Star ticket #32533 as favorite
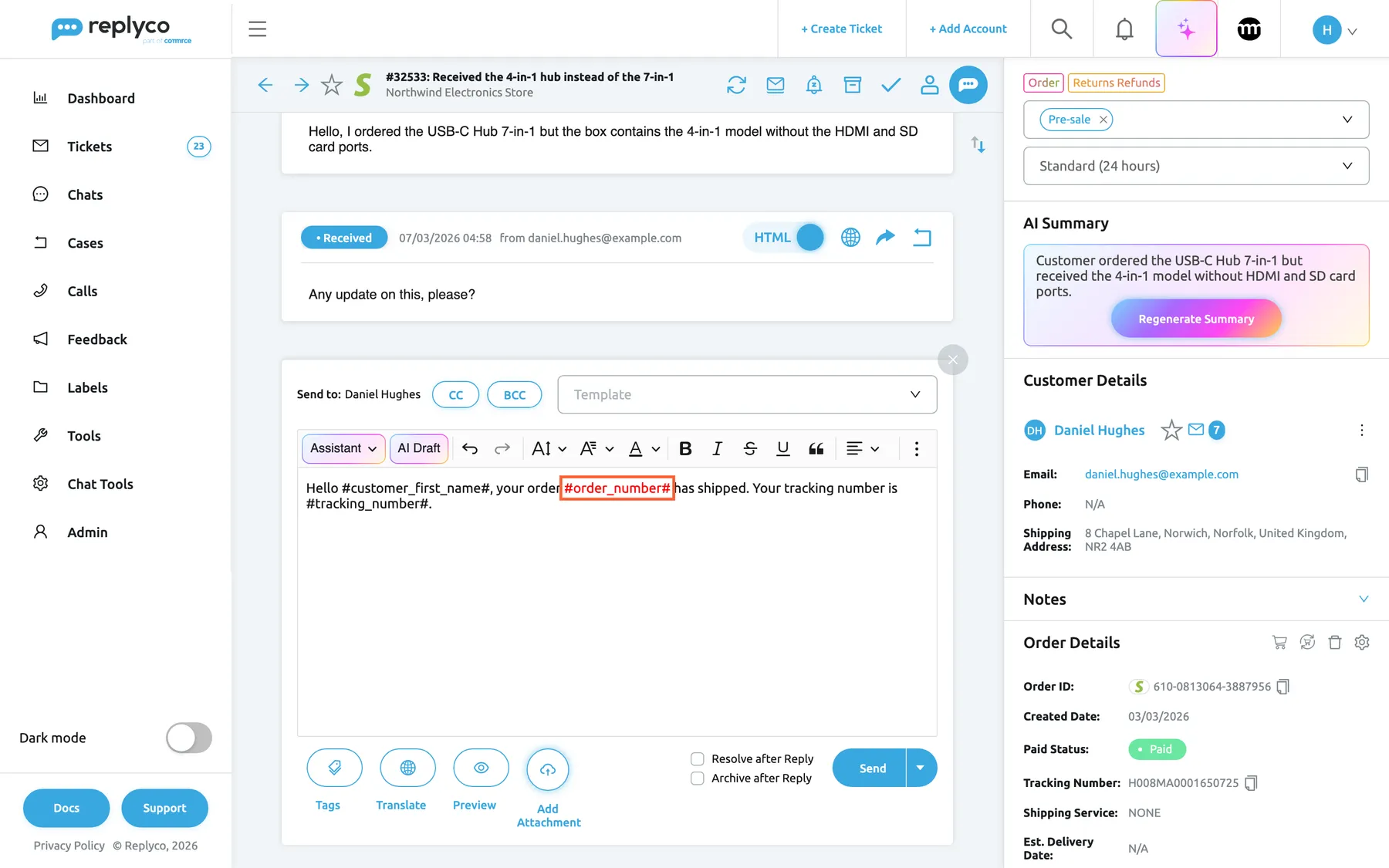Screen dimensions: 1389x868 [332, 85]
